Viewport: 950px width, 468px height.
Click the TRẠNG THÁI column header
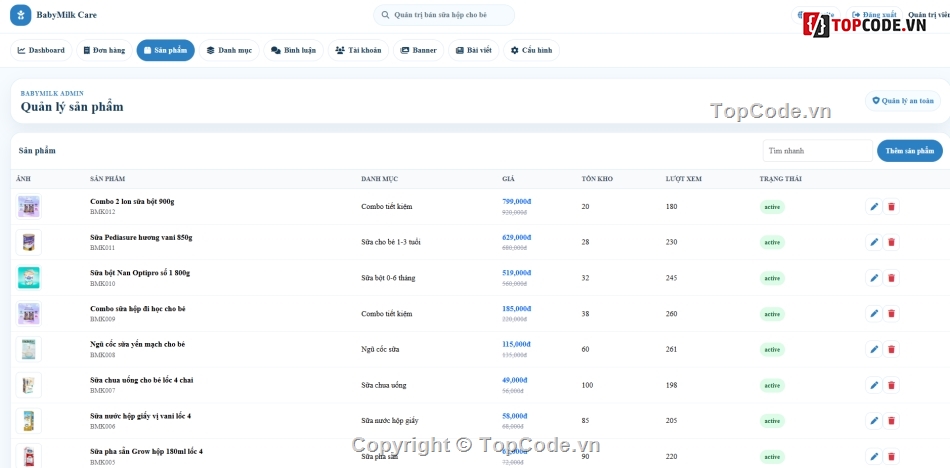click(781, 179)
